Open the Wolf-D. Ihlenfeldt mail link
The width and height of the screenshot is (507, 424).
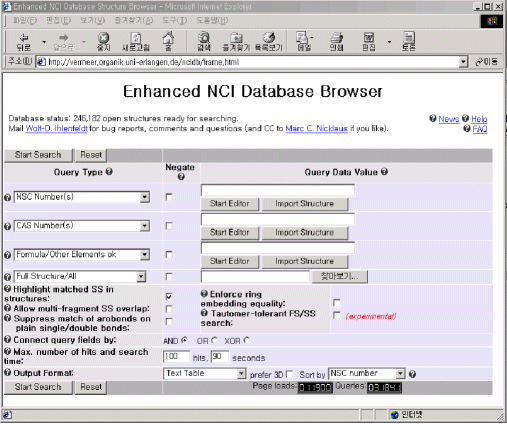click(x=57, y=128)
